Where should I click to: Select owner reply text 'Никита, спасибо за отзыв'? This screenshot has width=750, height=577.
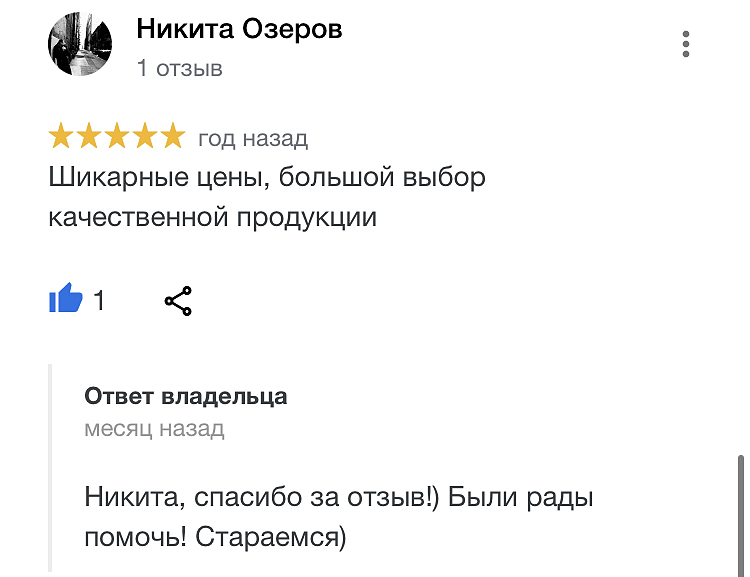click(x=258, y=497)
